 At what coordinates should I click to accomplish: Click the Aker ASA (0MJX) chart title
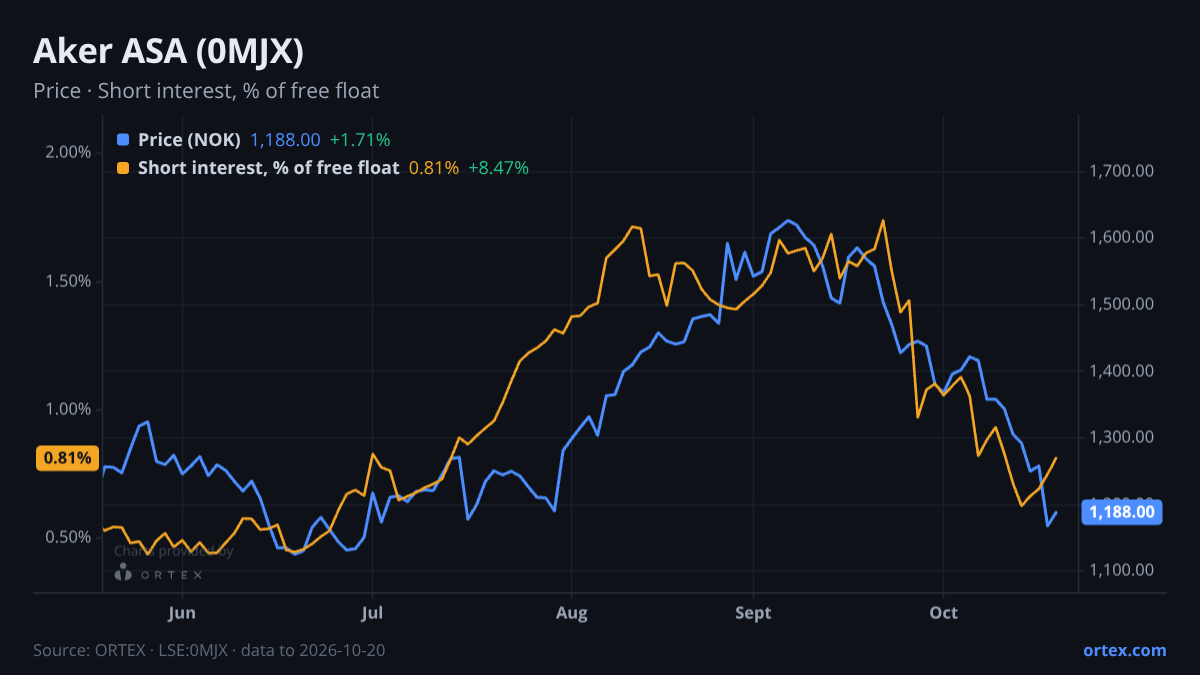[x=168, y=51]
